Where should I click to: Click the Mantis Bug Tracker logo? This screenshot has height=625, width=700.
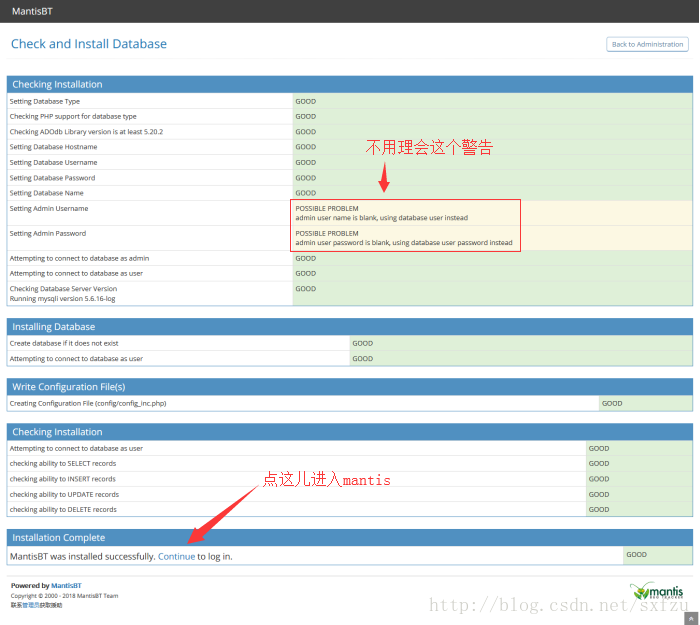[656, 591]
